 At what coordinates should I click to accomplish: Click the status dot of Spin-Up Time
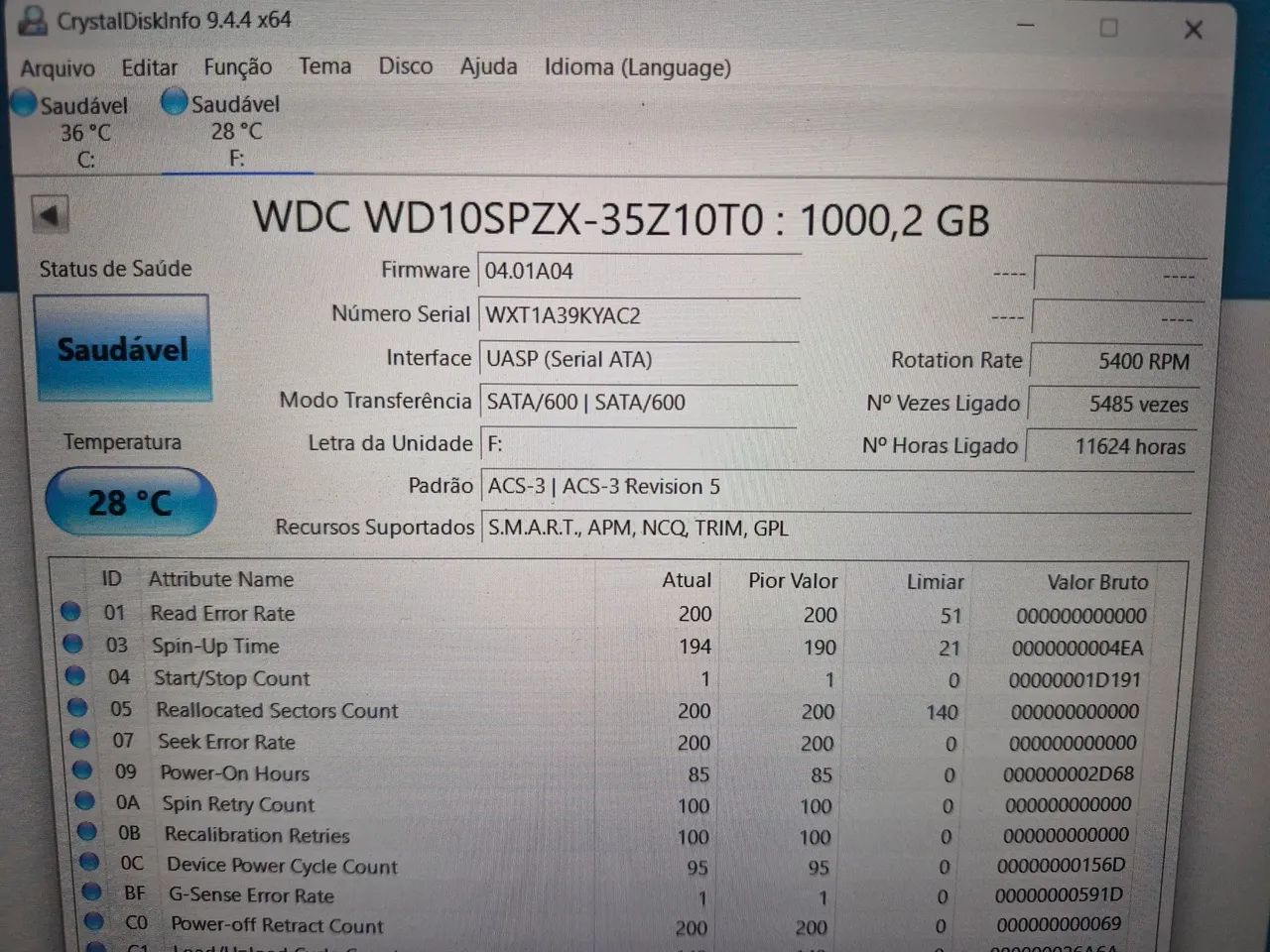72,644
